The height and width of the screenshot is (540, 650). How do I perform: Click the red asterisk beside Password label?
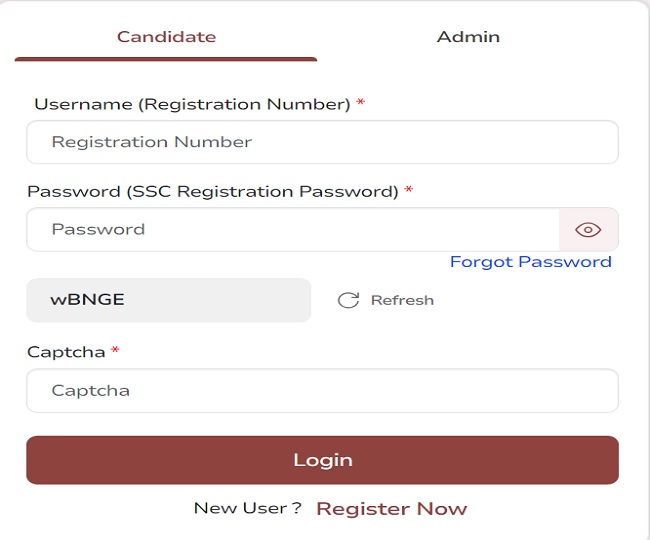(409, 191)
